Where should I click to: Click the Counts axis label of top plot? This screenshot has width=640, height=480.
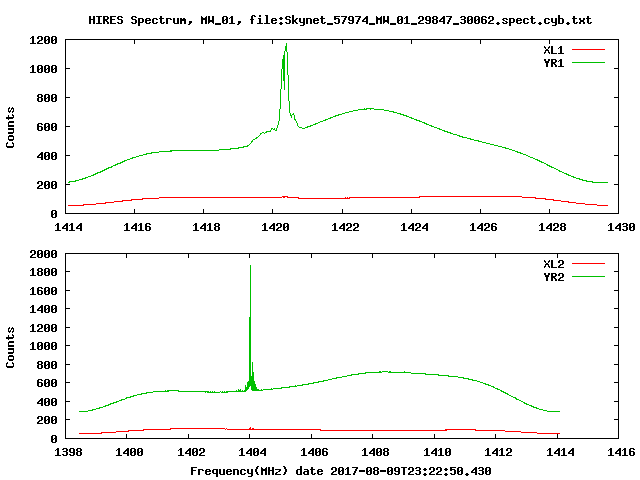tap(10, 127)
